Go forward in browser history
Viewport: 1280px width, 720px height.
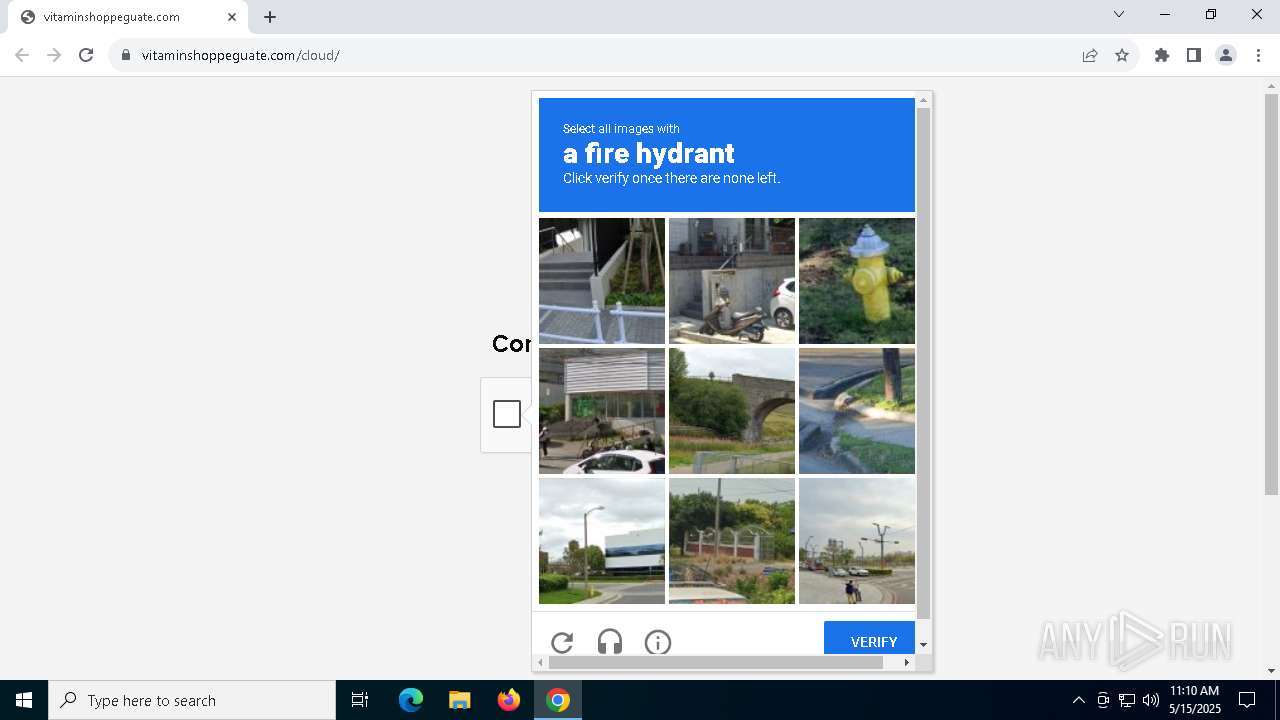54,55
